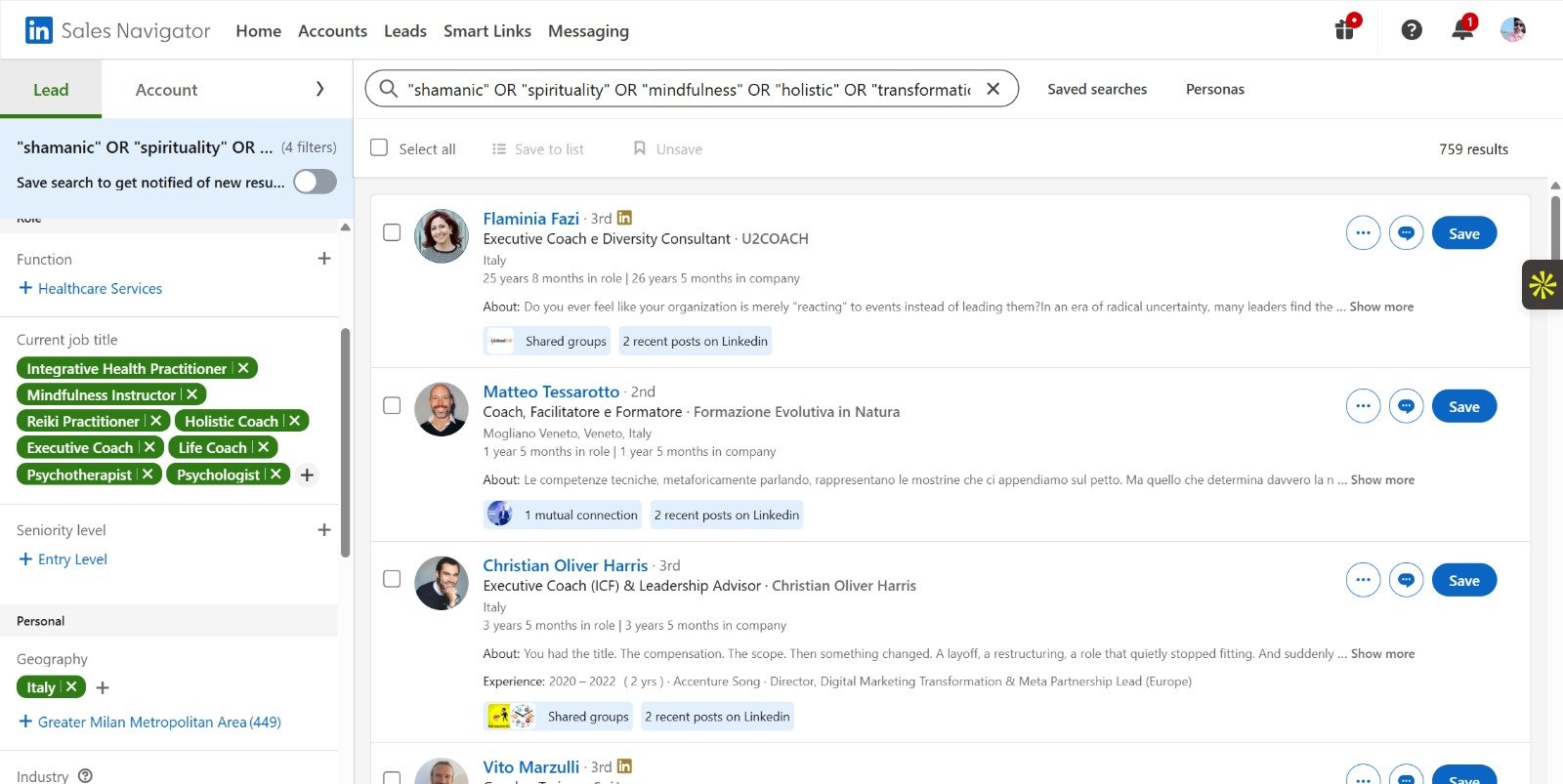
Task: Open the help question mark icon
Action: [1412, 30]
